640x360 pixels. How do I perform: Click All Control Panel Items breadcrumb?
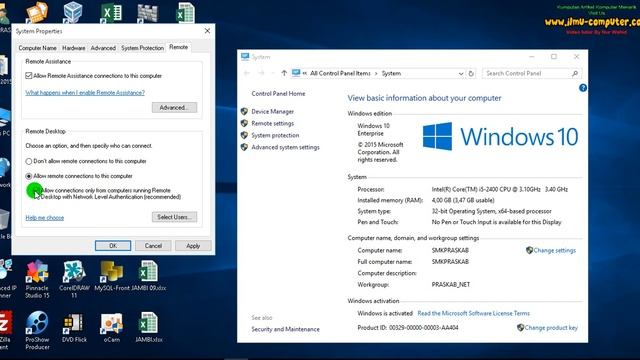tap(340, 73)
